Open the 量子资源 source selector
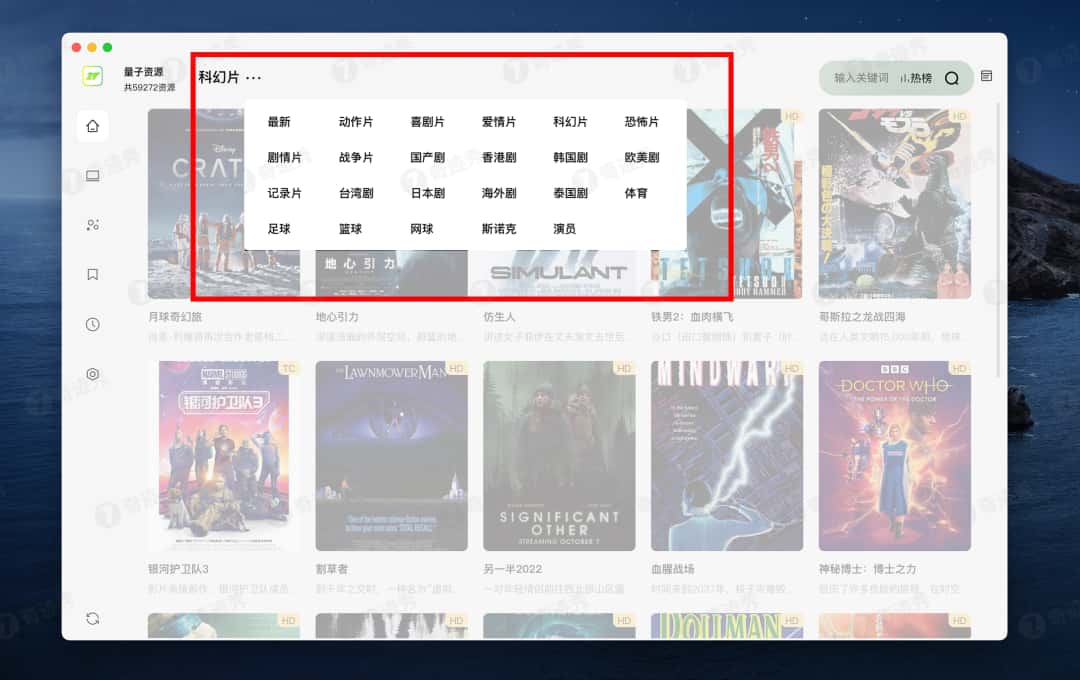Image resolution: width=1080 pixels, height=680 pixels. pyautogui.click(x=149, y=79)
